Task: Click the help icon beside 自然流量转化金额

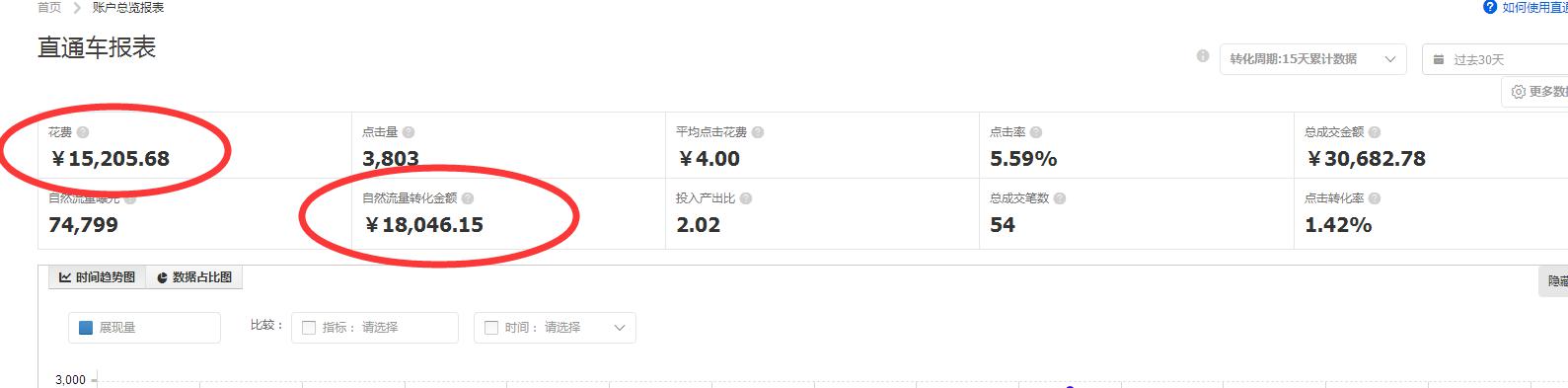Action: pos(468,198)
